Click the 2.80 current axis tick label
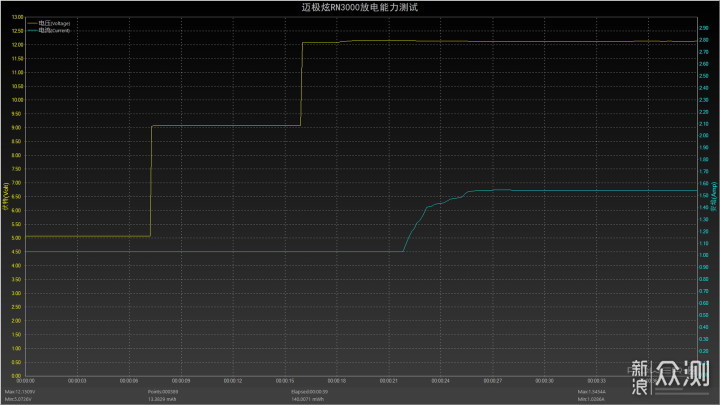The height and width of the screenshot is (405, 720). click(x=703, y=40)
